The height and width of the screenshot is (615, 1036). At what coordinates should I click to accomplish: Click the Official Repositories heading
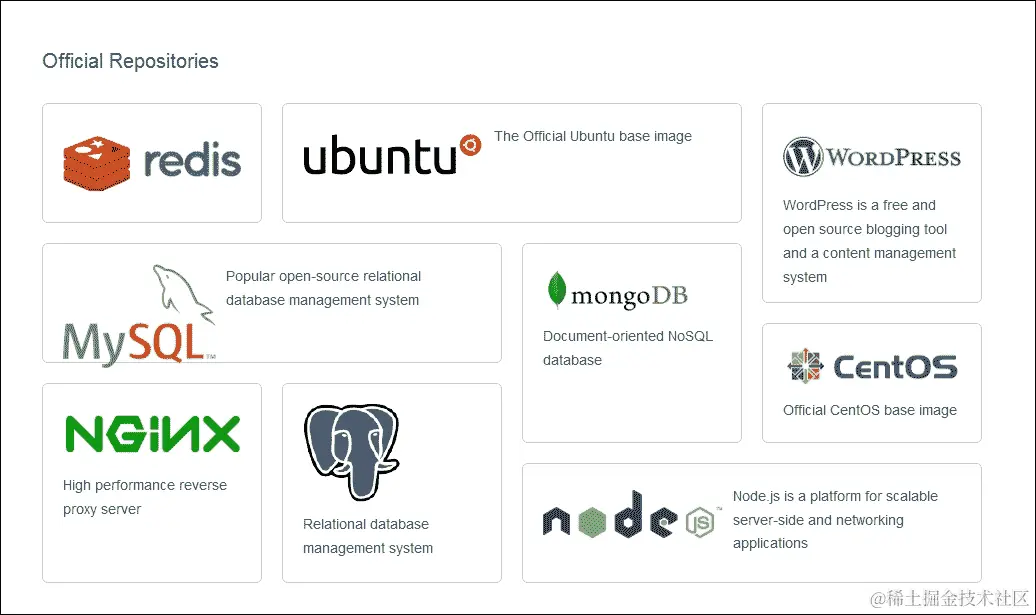pyautogui.click(x=129, y=61)
